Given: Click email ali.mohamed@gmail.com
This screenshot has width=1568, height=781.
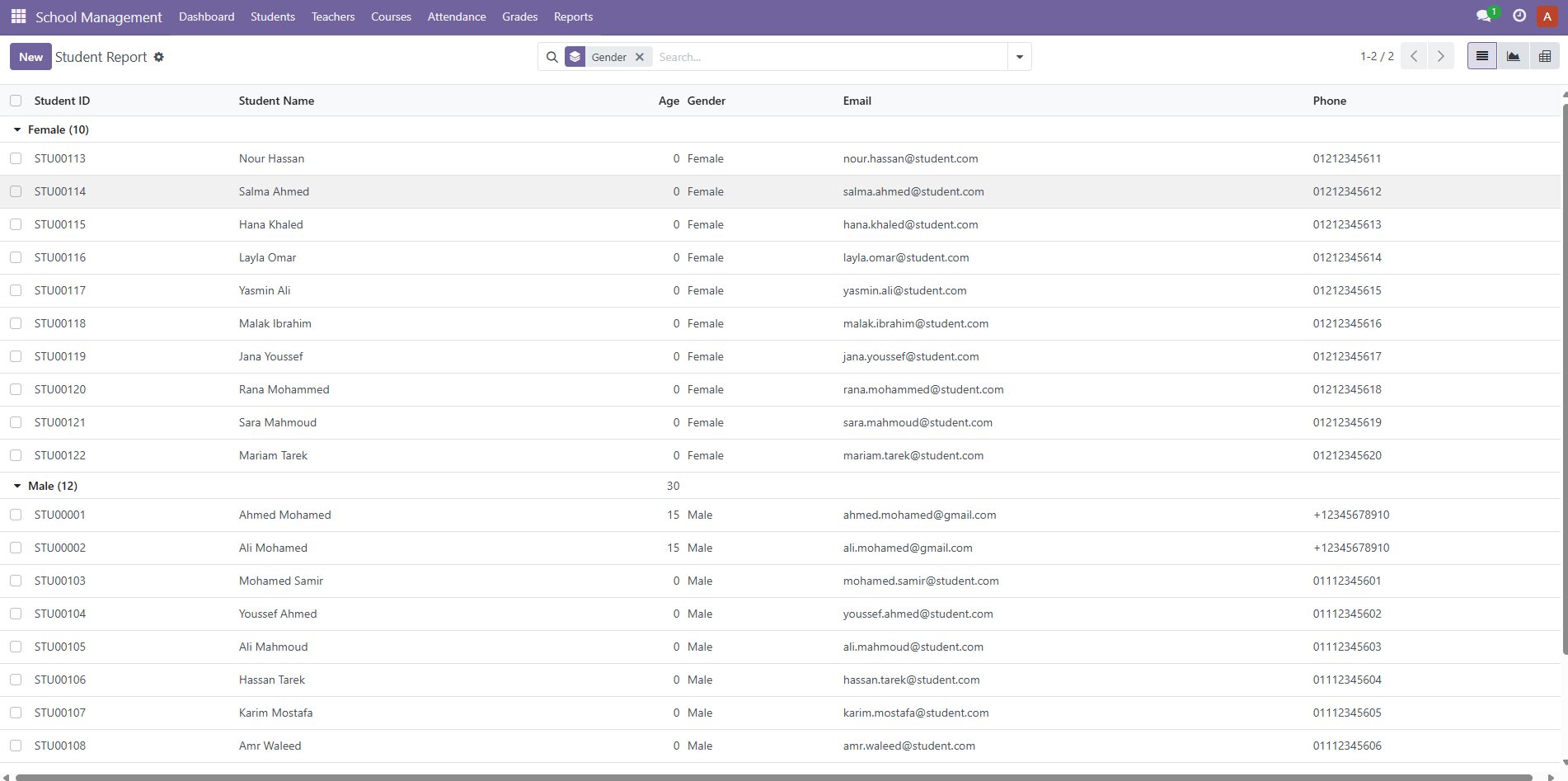Looking at the screenshot, I should (x=908, y=548).
